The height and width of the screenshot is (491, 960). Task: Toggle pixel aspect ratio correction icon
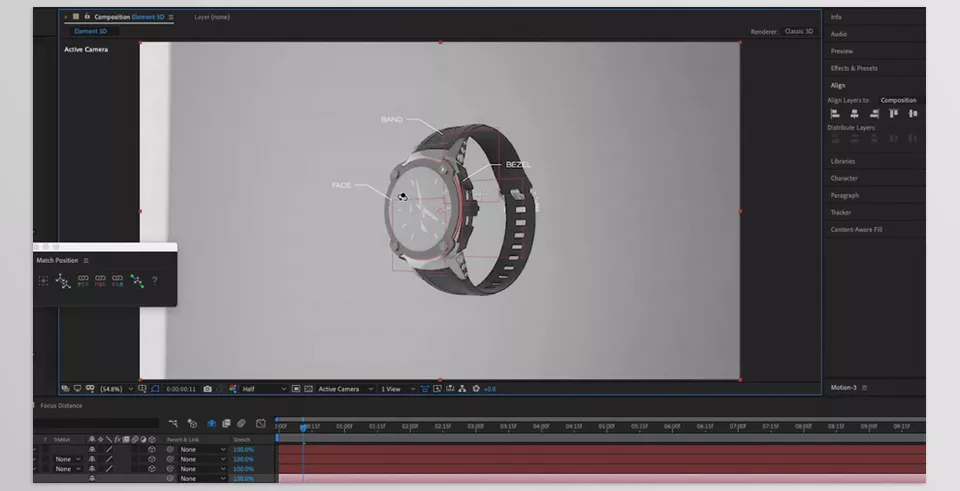[x=424, y=389]
